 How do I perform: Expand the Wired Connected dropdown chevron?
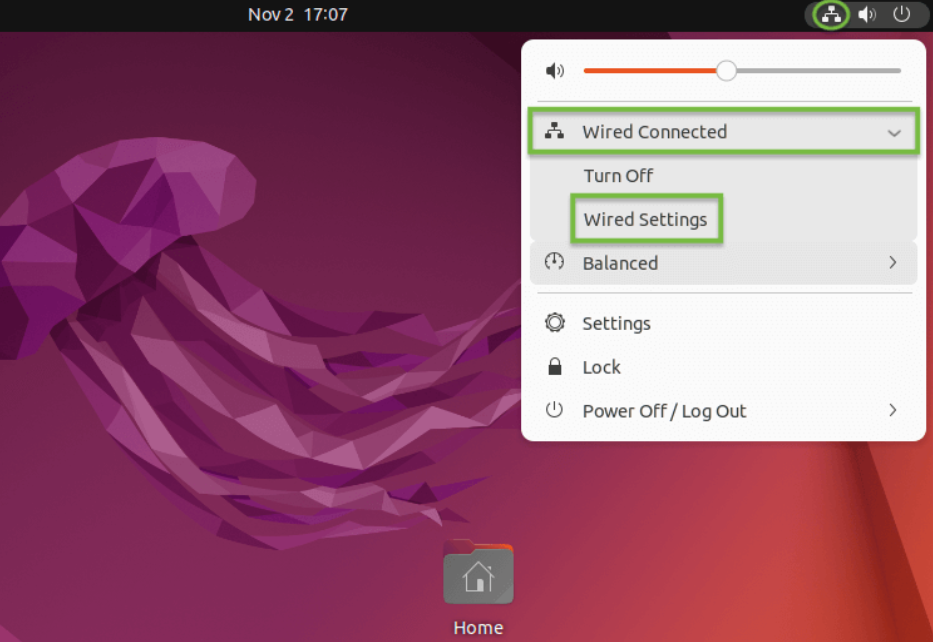point(893,131)
